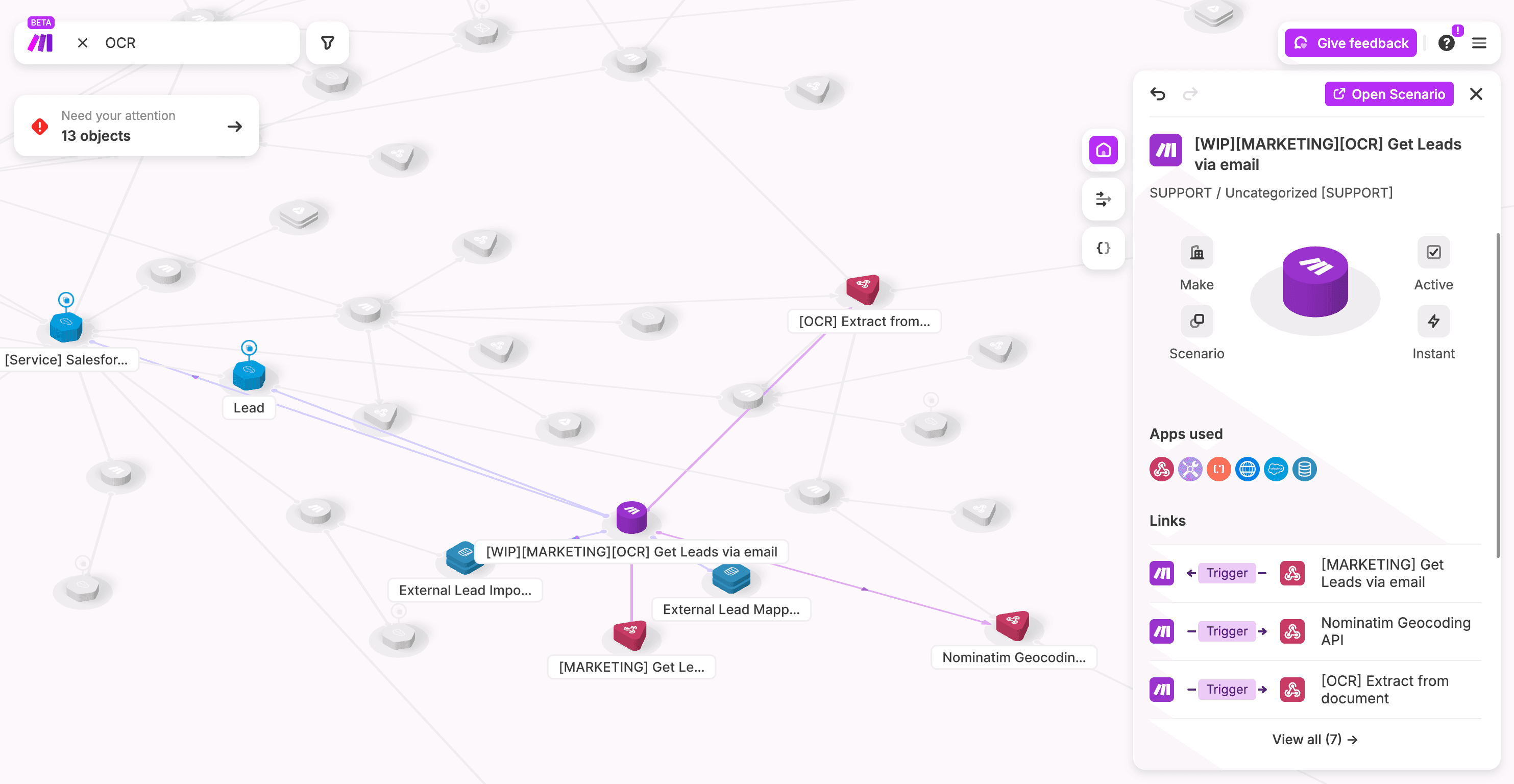
Task: Click the help question mark icon
Action: coord(1446,43)
